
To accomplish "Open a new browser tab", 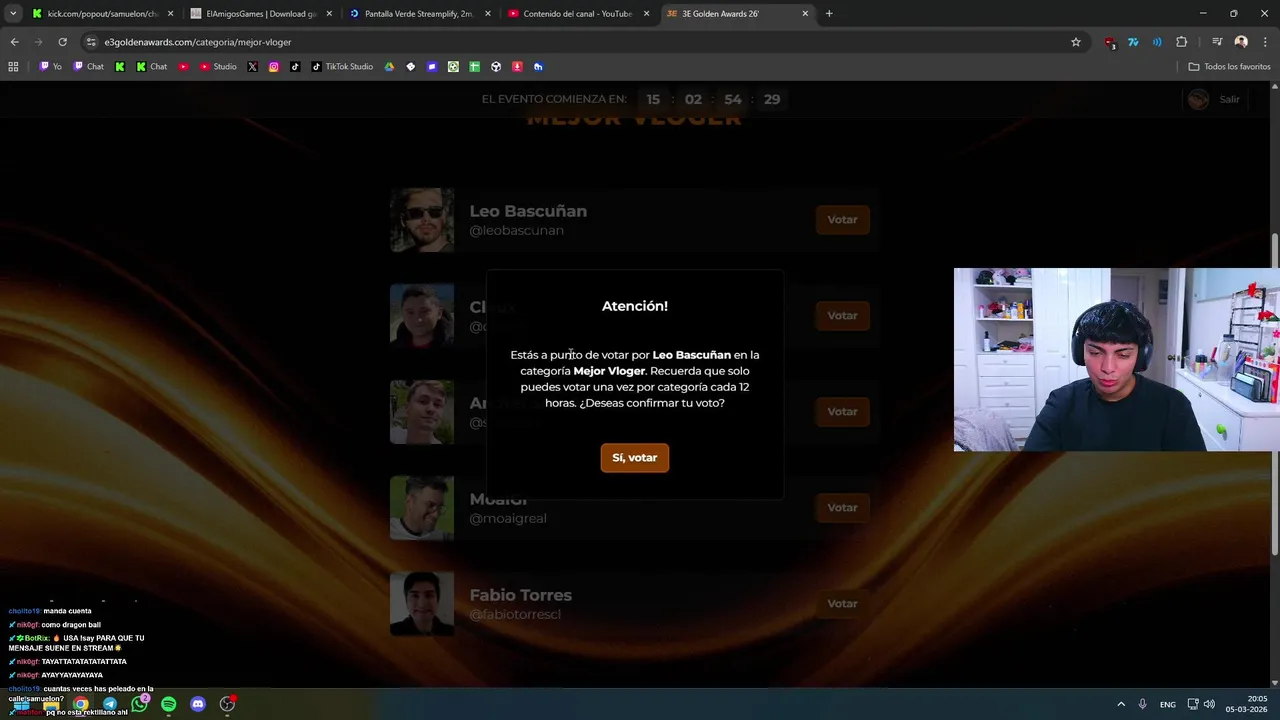I will point(829,14).
